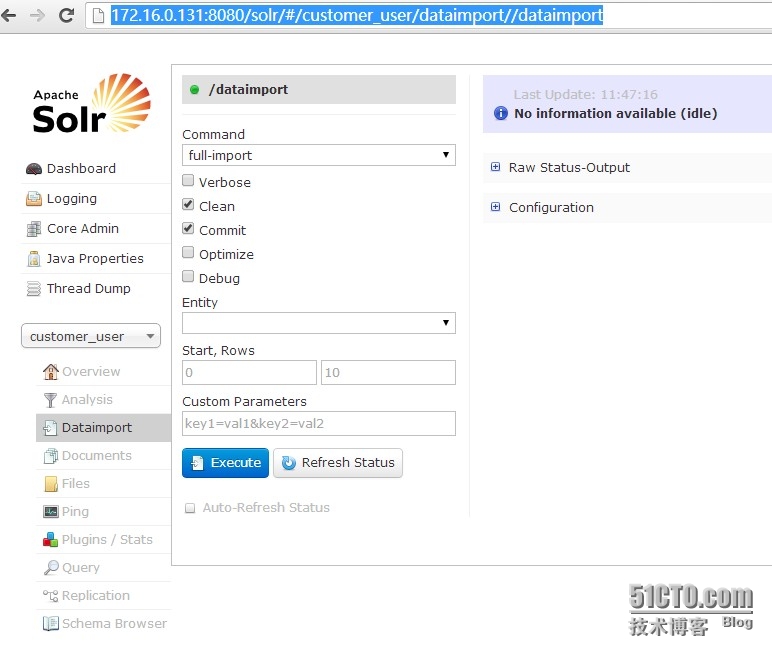Screen dimensions: 772x655
Task: Open Thread Dump page
Action: (89, 289)
